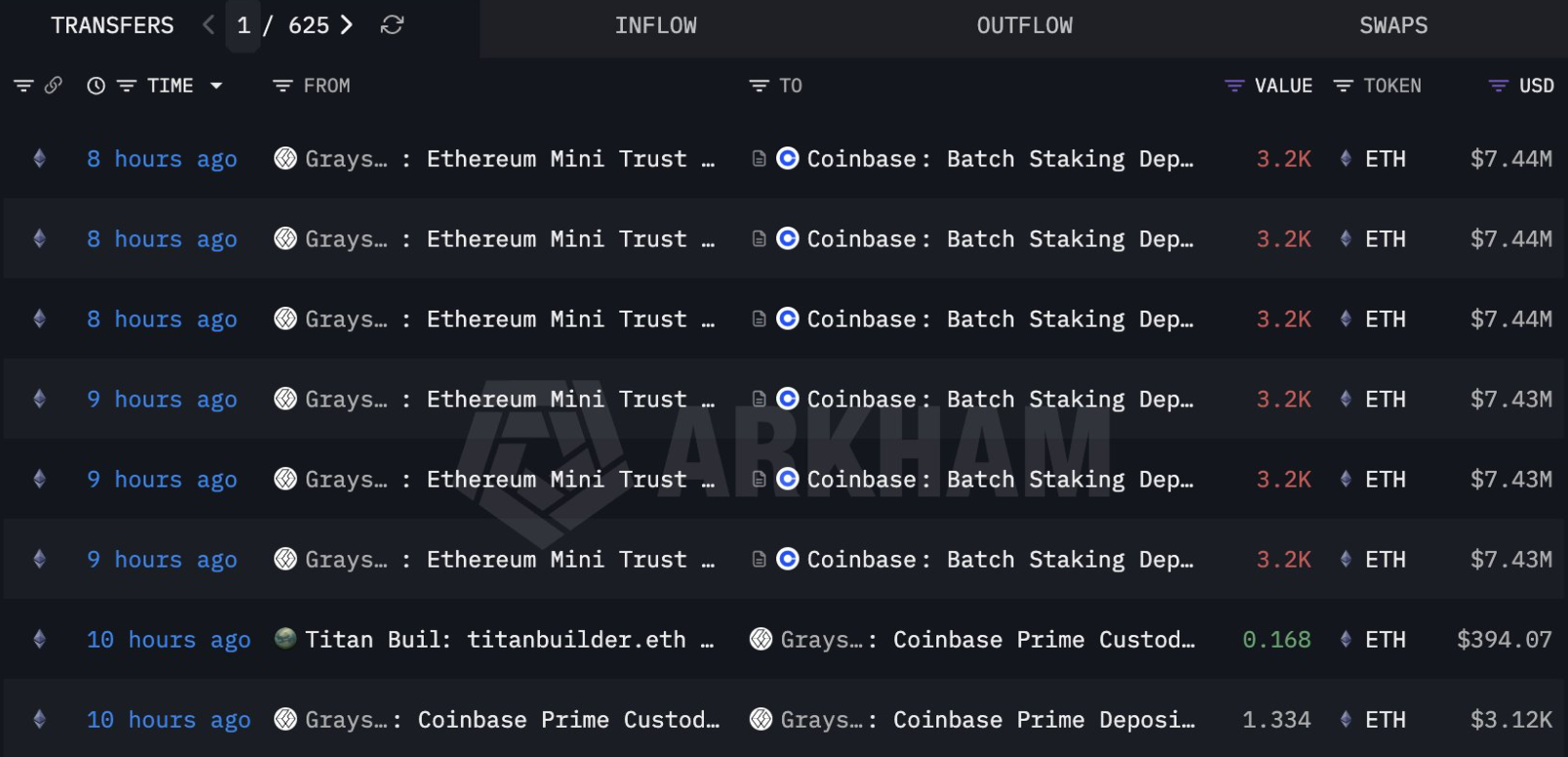Open the "10 hours ago" Titan Builder transaction link
This screenshot has height=757, width=1568.
pyautogui.click(x=168, y=640)
